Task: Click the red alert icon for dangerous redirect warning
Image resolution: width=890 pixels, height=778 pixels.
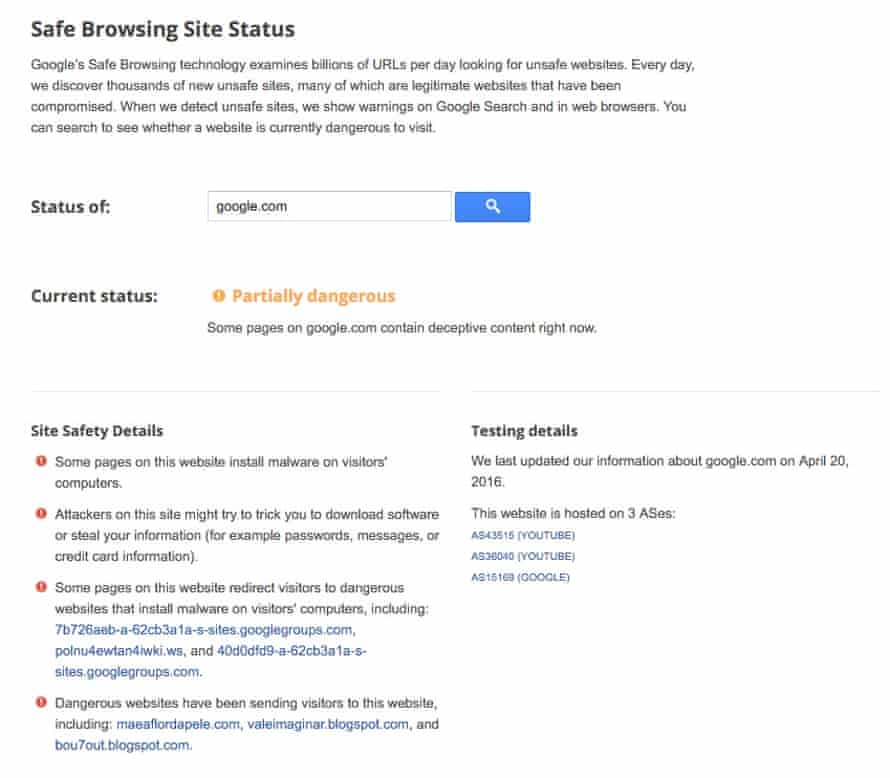Action: 40,588
